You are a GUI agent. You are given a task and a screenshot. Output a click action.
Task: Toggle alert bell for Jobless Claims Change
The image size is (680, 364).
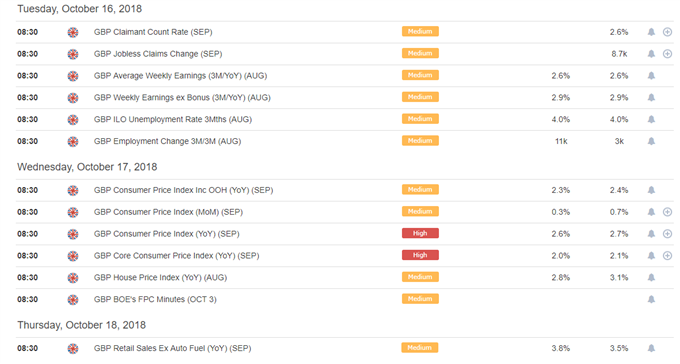coord(651,54)
